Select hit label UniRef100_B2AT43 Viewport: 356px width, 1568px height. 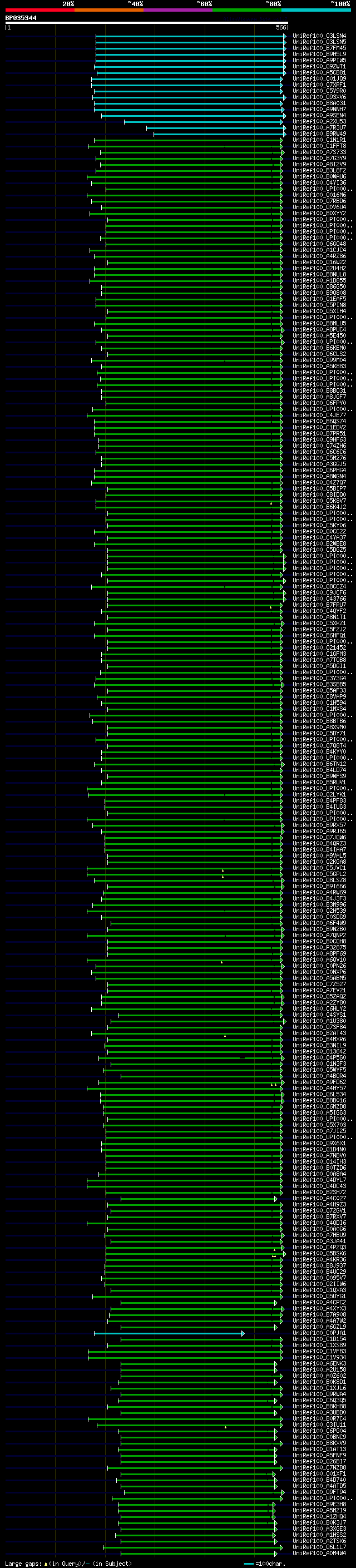[x=319, y=1033]
